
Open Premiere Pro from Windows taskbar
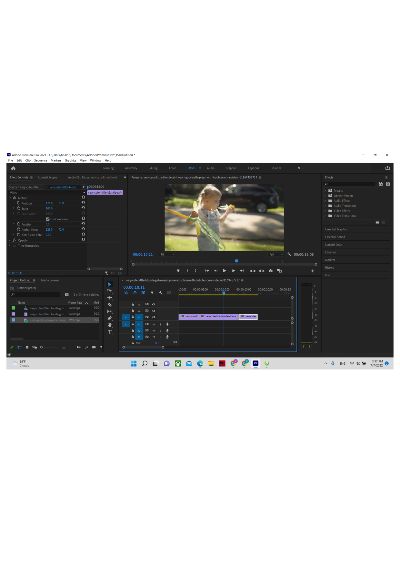pos(255,363)
